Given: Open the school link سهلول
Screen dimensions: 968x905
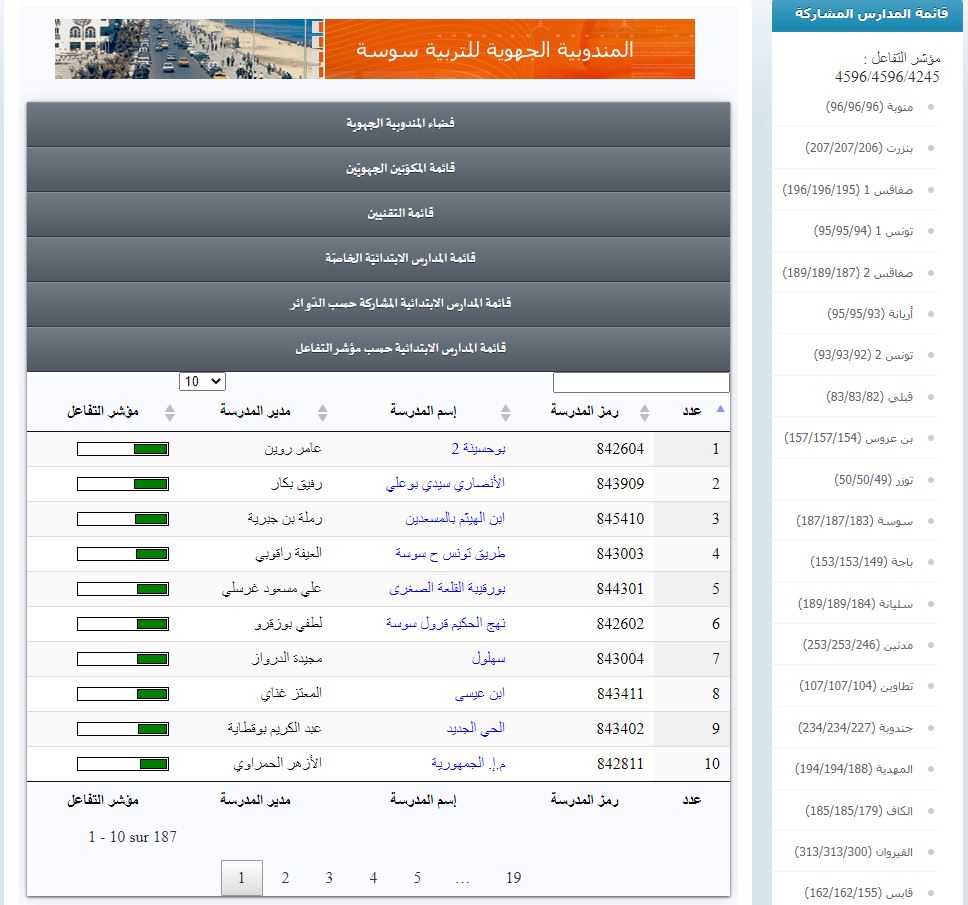Looking at the screenshot, I should coord(488,659).
